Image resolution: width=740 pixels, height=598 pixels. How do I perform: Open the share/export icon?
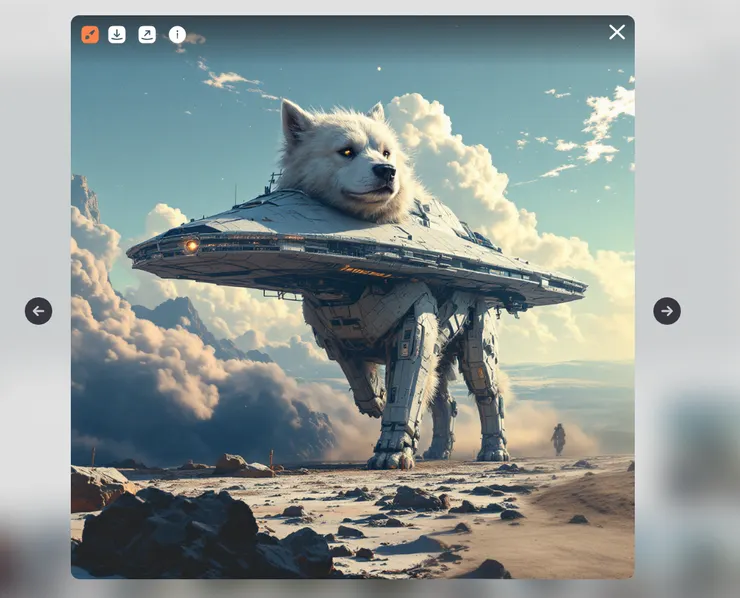pyautogui.click(x=147, y=34)
